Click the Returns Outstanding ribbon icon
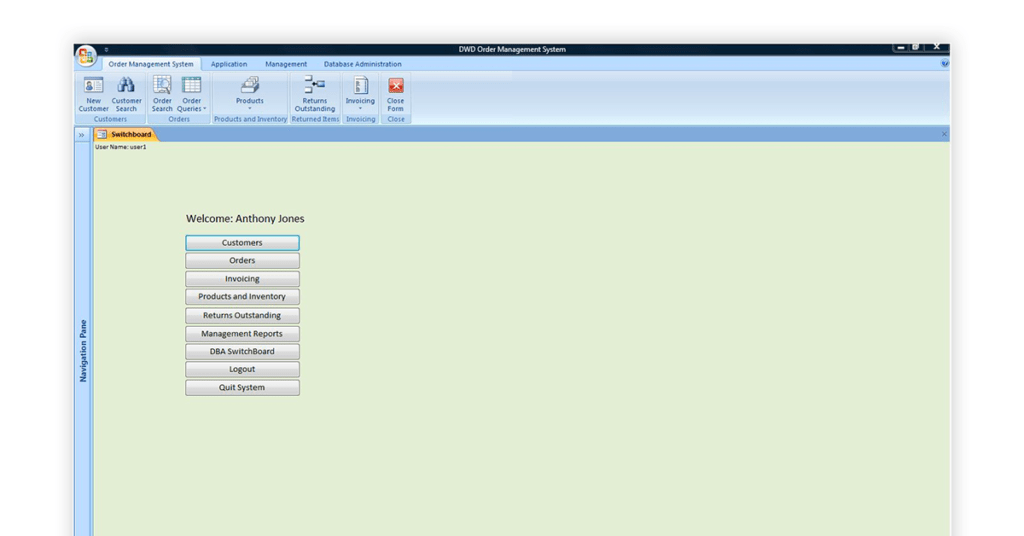The image size is (1024, 536). pos(315,87)
